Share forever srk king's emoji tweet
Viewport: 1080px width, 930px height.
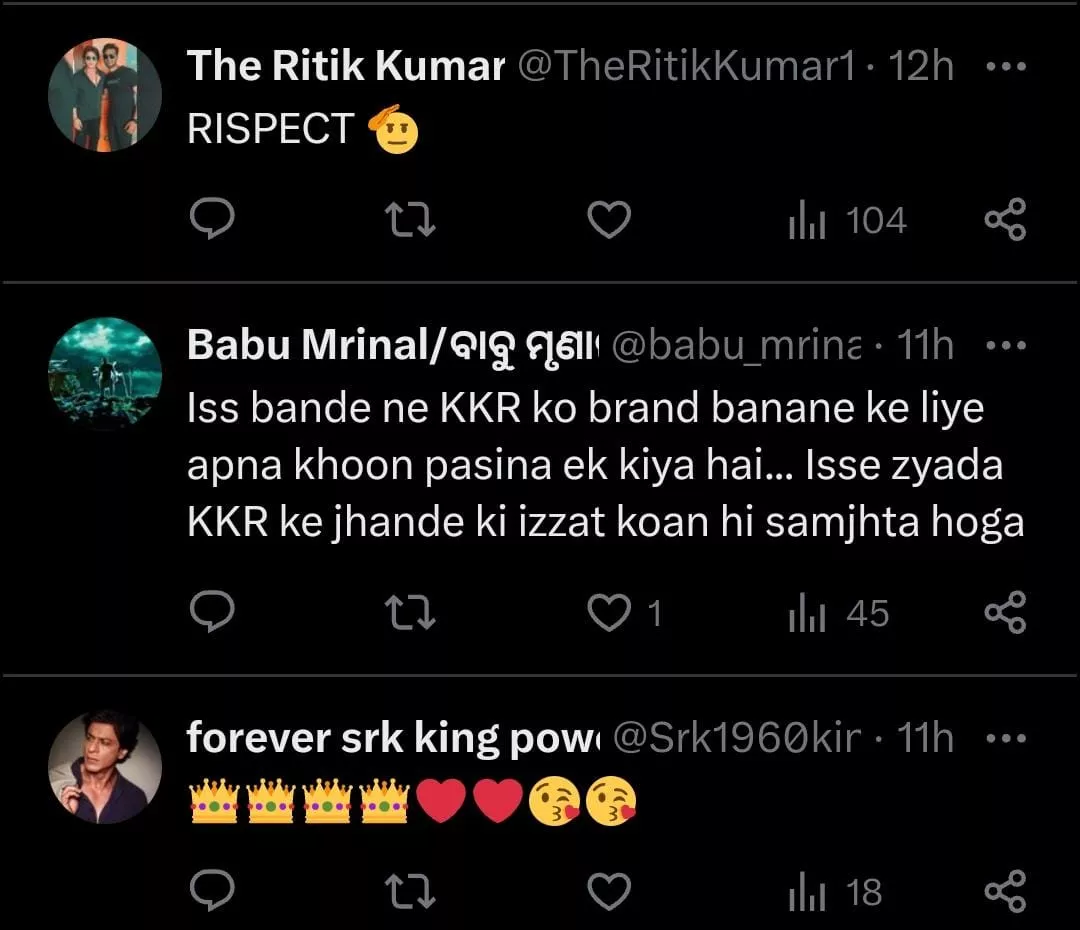[x=1005, y=891]
